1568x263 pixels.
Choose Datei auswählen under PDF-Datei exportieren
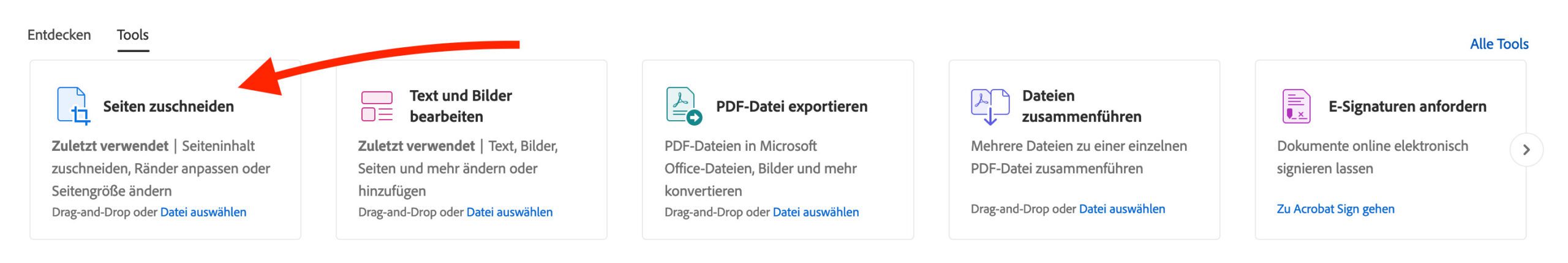(816, 212)
